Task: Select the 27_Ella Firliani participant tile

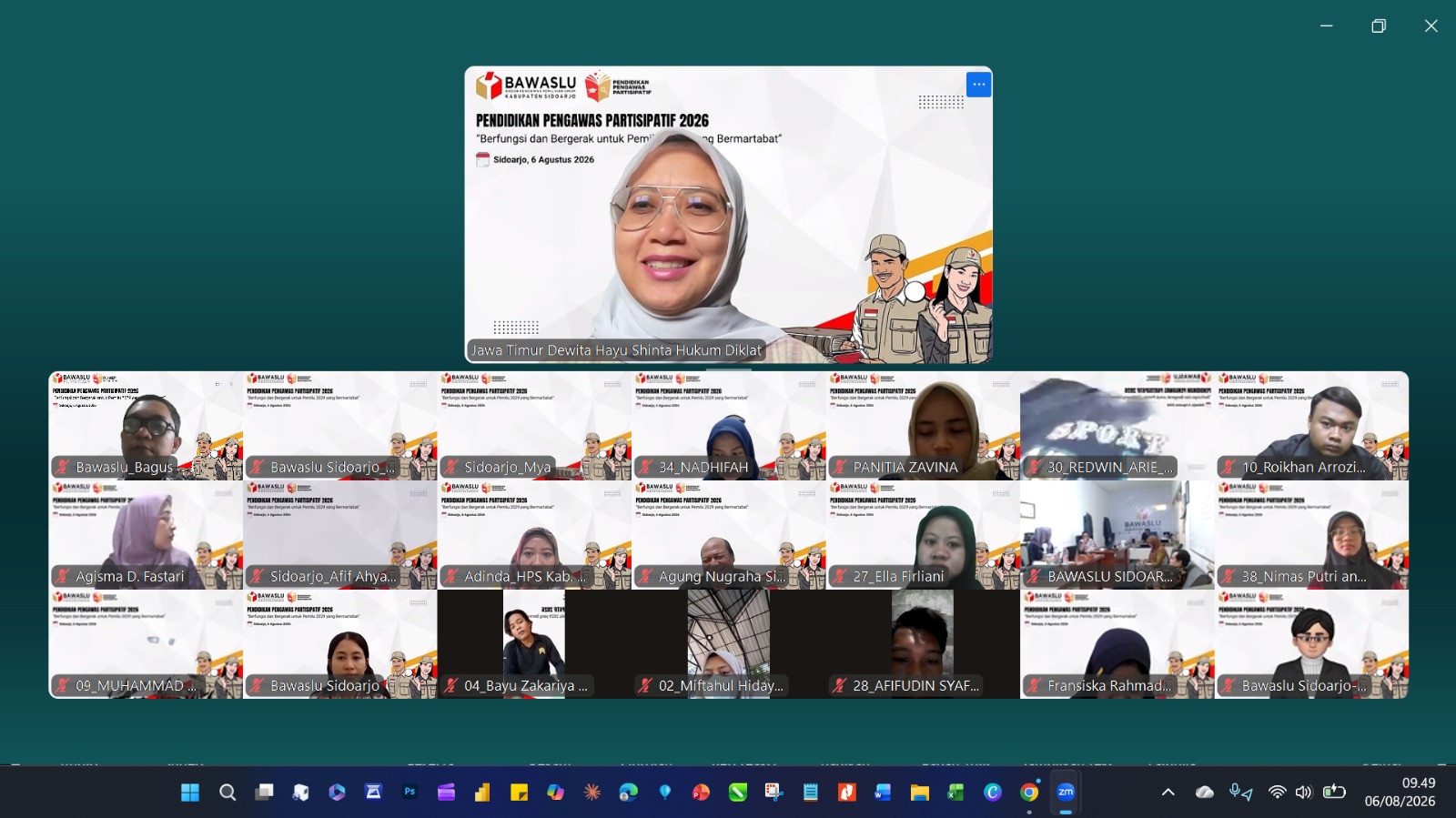Action: 923,535
